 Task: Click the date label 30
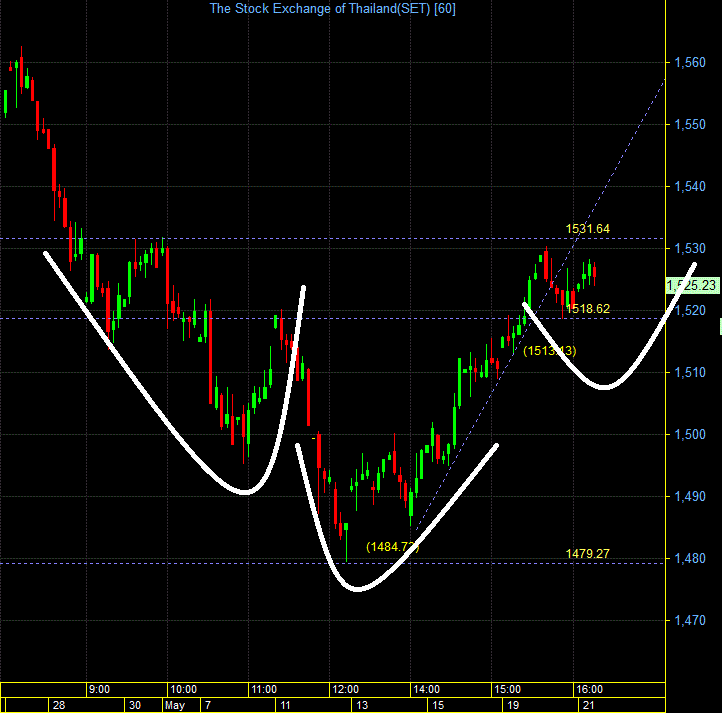[135, 705]
